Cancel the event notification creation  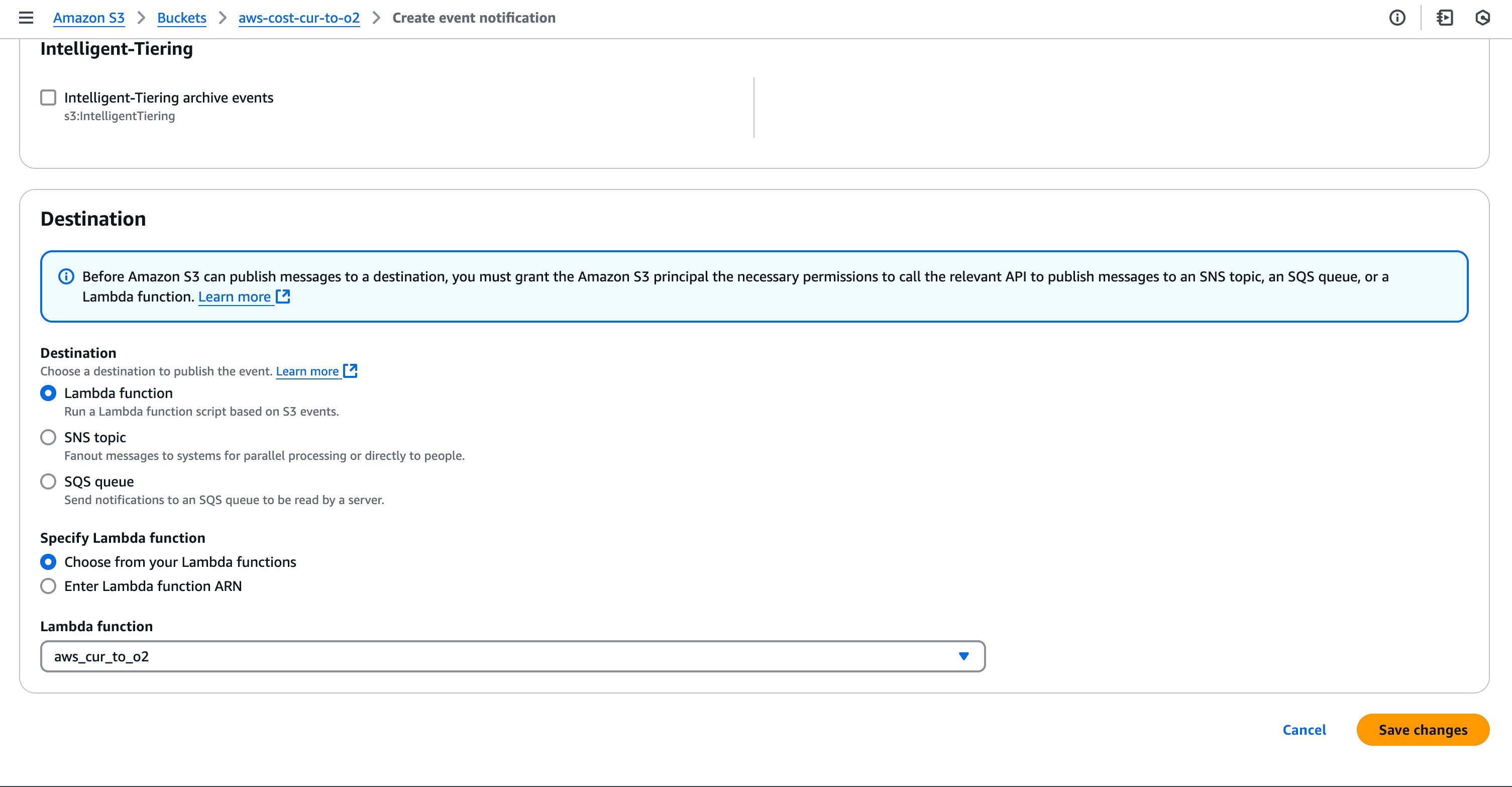1304,729
